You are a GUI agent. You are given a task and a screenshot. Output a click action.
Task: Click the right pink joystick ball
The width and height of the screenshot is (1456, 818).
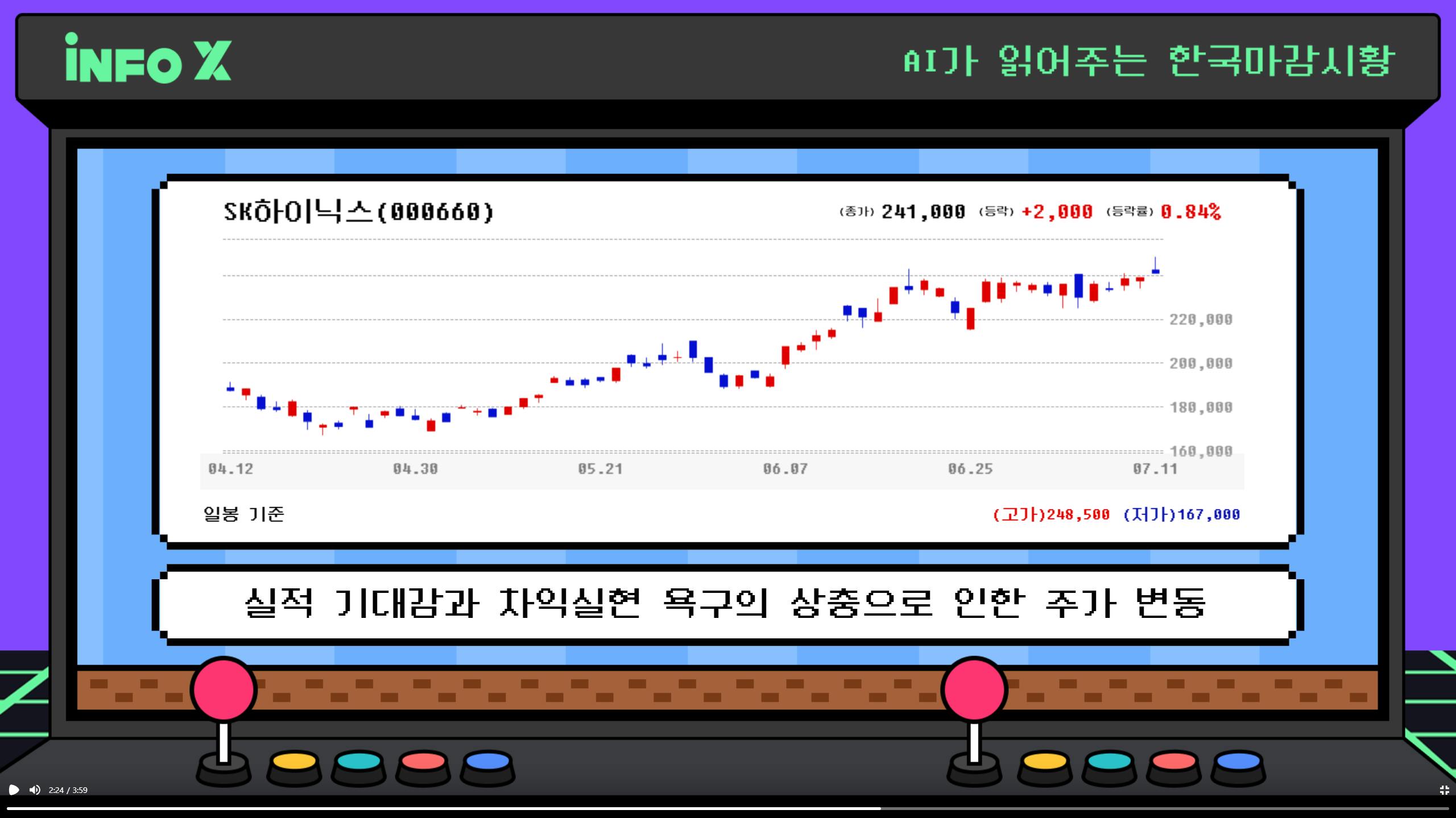coord(974,689)
